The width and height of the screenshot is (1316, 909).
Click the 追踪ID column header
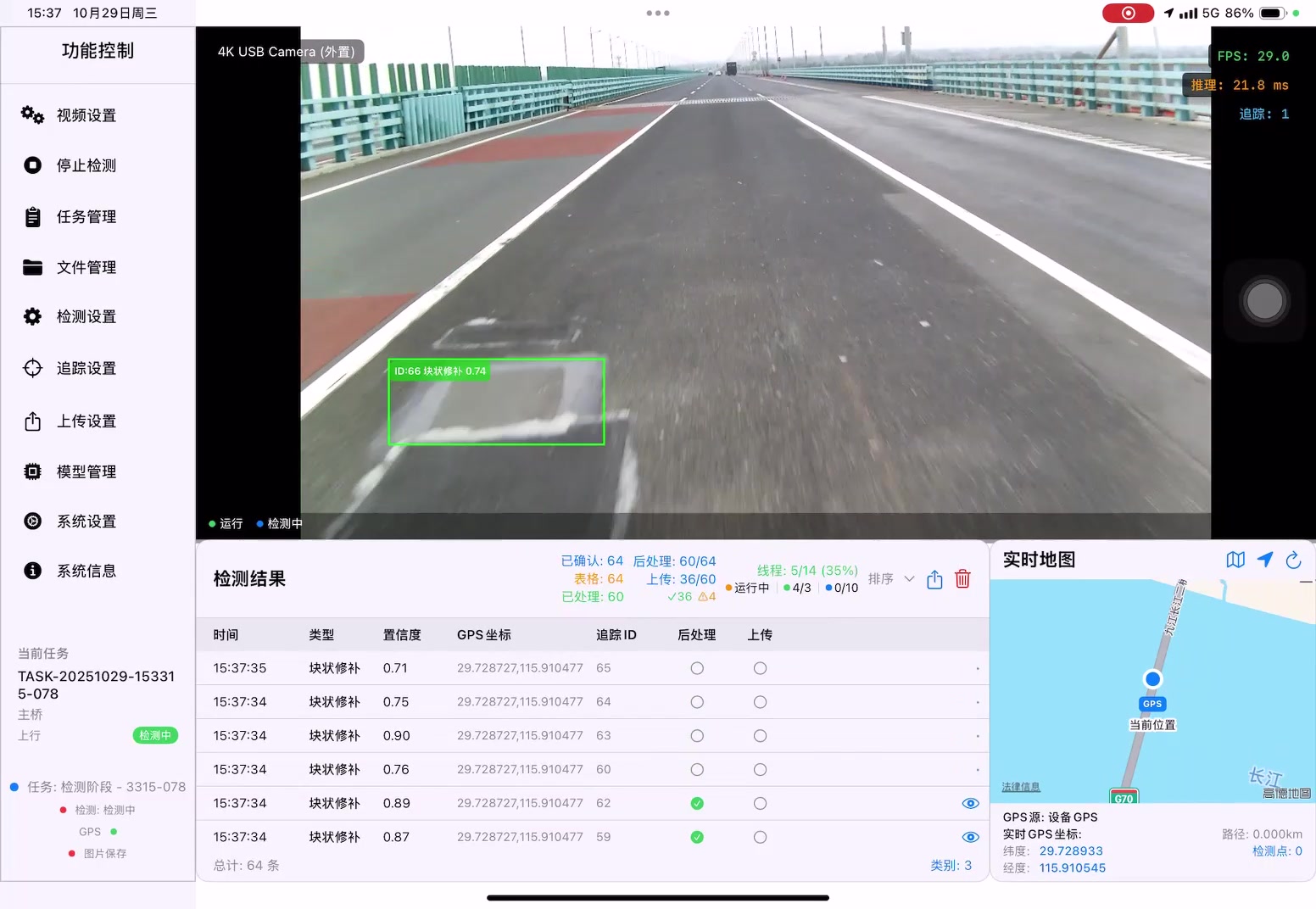point(616,635)
